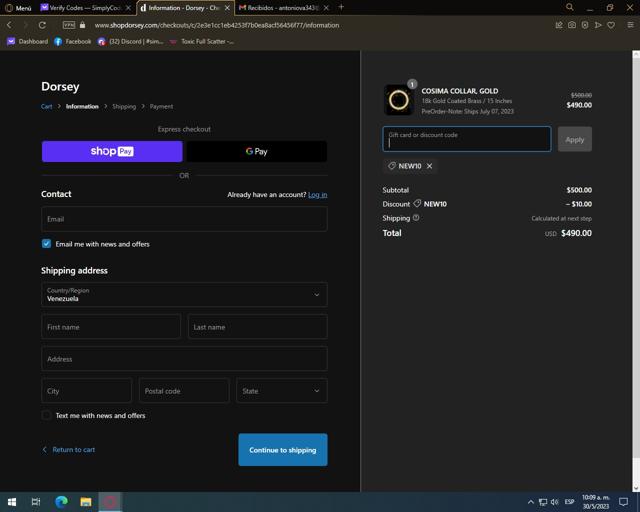
Task: Open Task View in taskbar
Action: (x=36, y=502)
